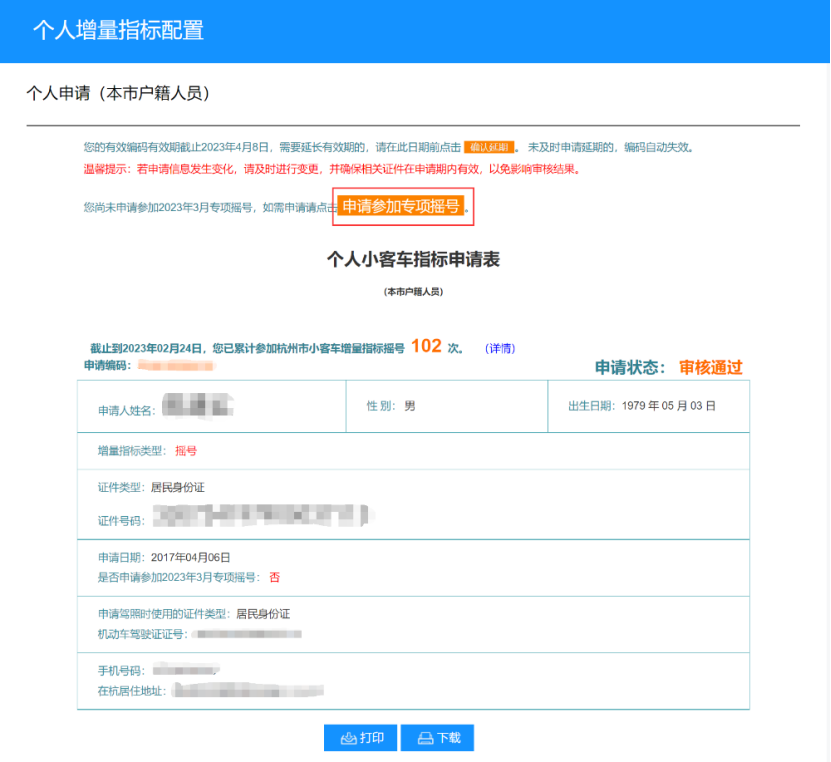
Task: Click the 下载 download icon button
Action: click(x=437, y=738)
